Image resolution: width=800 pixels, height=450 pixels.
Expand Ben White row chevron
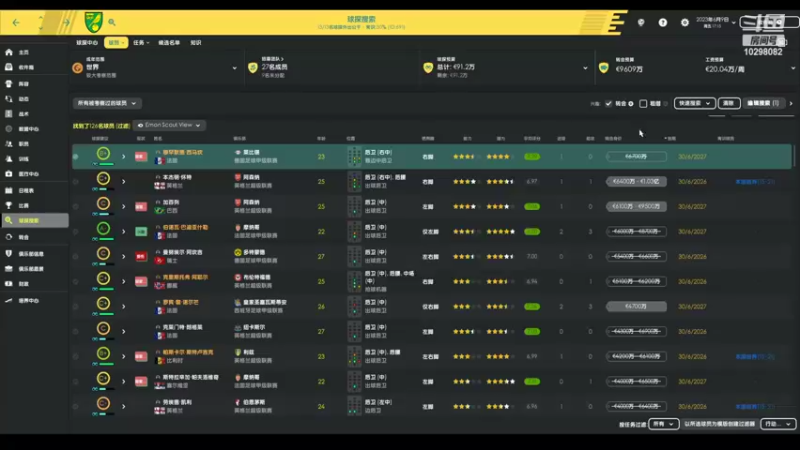pos(123,182)
